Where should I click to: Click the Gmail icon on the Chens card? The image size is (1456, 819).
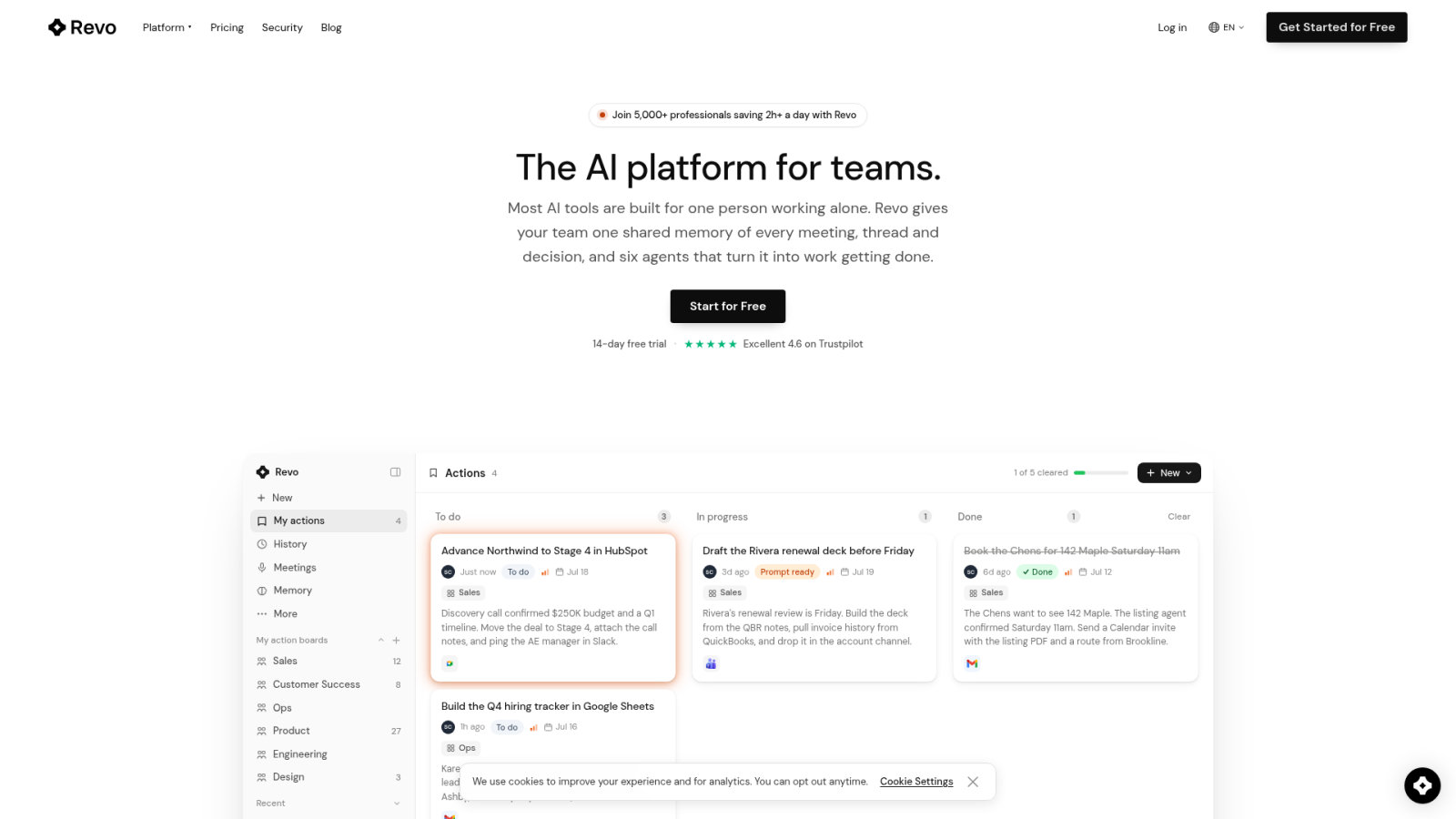(x=972, y=663)
